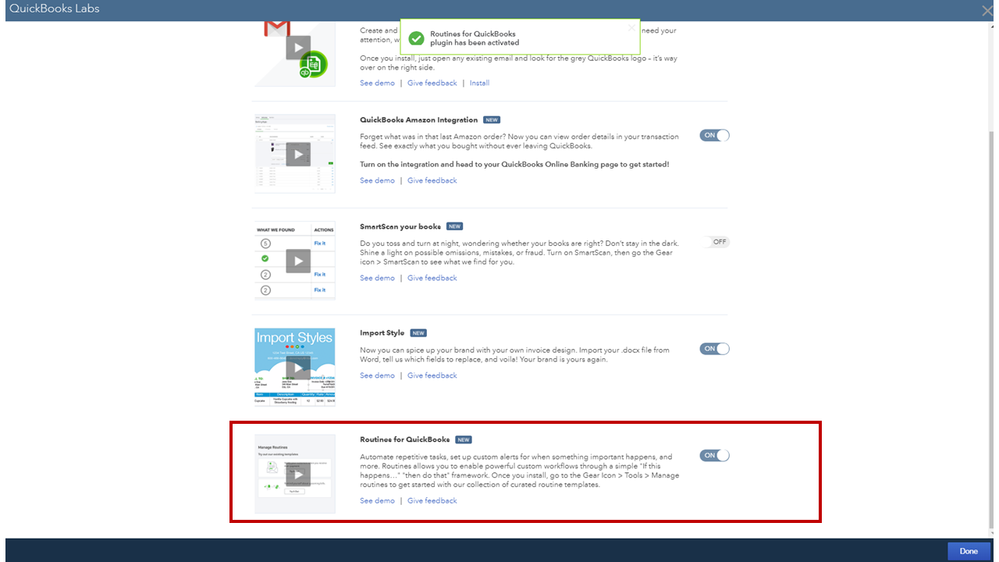This screenshot has width=999, height=562.
Task: Play the Gmail plugin demo video thumbnail
Action: [298, 48]
